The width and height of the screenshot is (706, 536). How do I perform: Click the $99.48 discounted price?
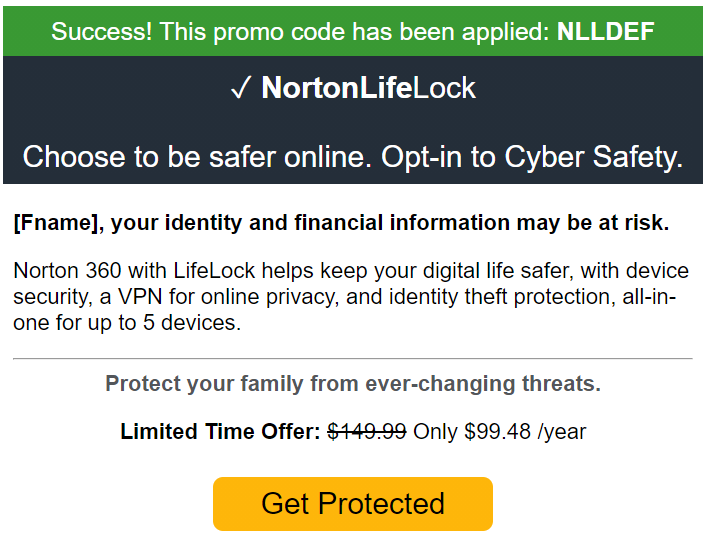coord(496,432)
